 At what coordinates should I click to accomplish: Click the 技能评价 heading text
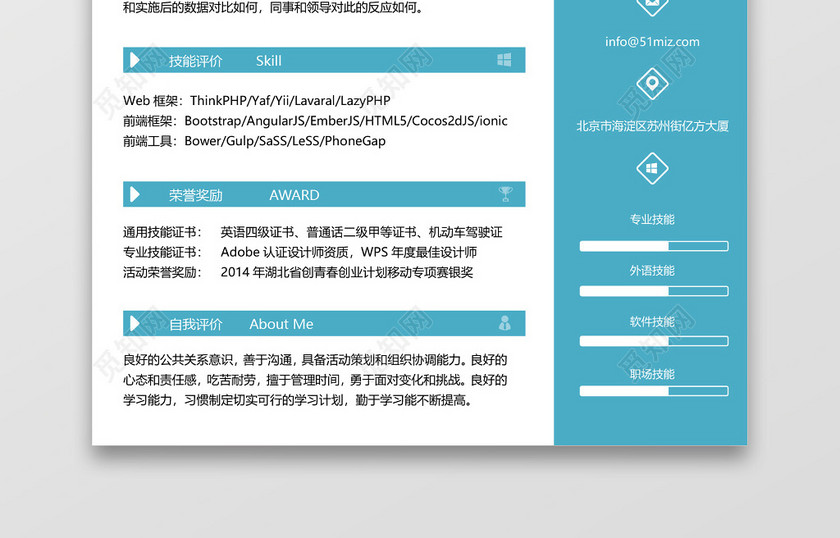(x=196, y=61)
